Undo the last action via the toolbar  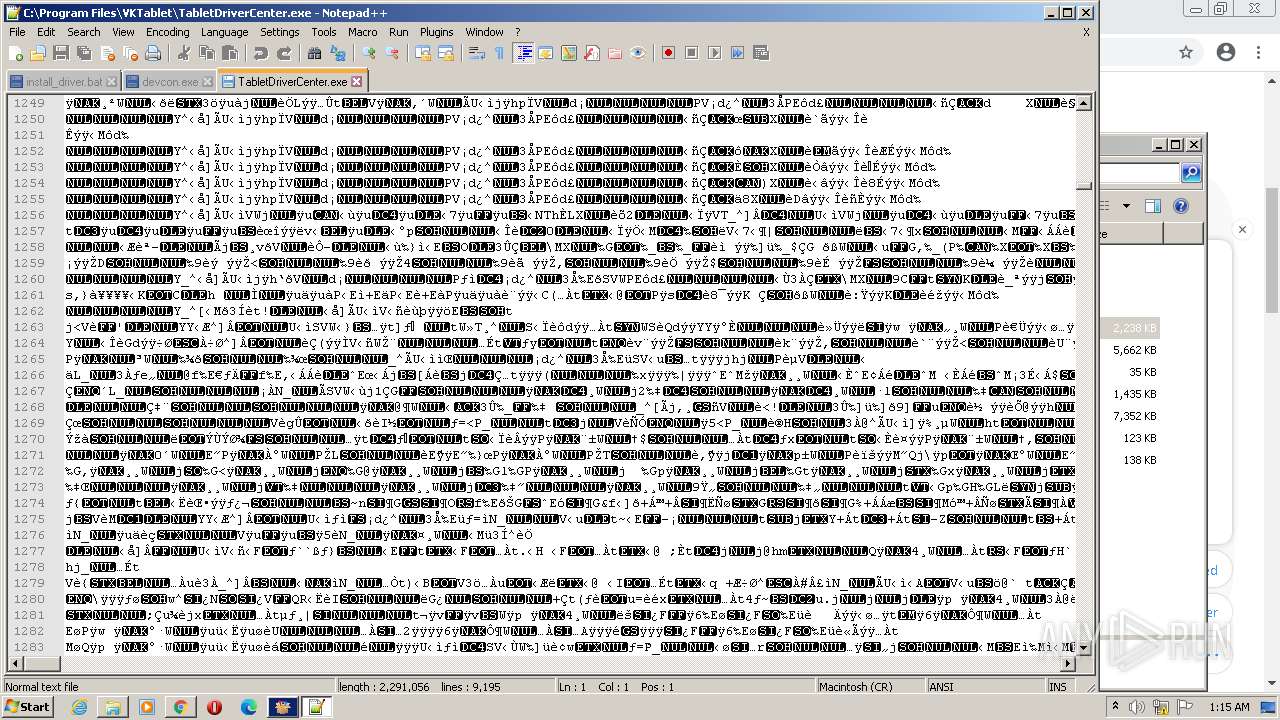click(261, 53)
